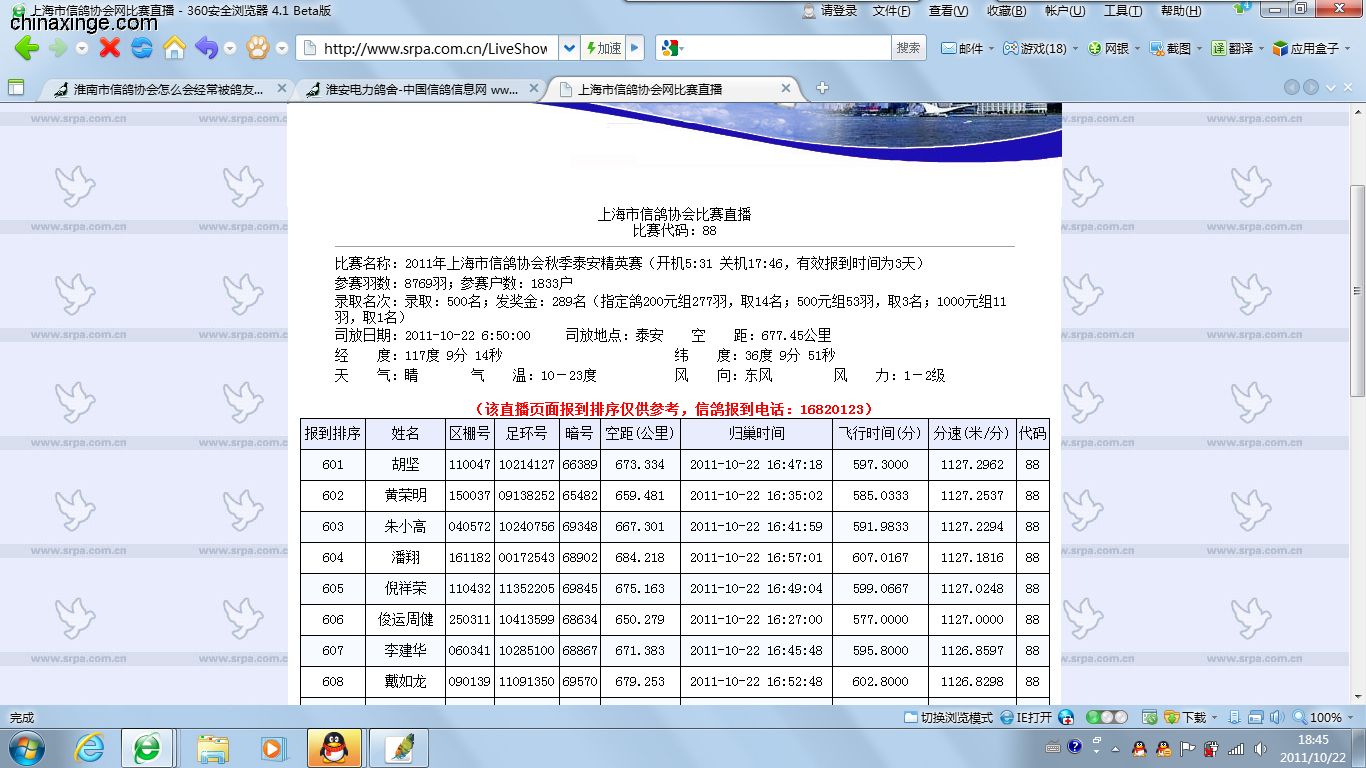Click the 截图 screenshot tool
This screenshot has width=1366, height=768.
tap(1170, 48)
